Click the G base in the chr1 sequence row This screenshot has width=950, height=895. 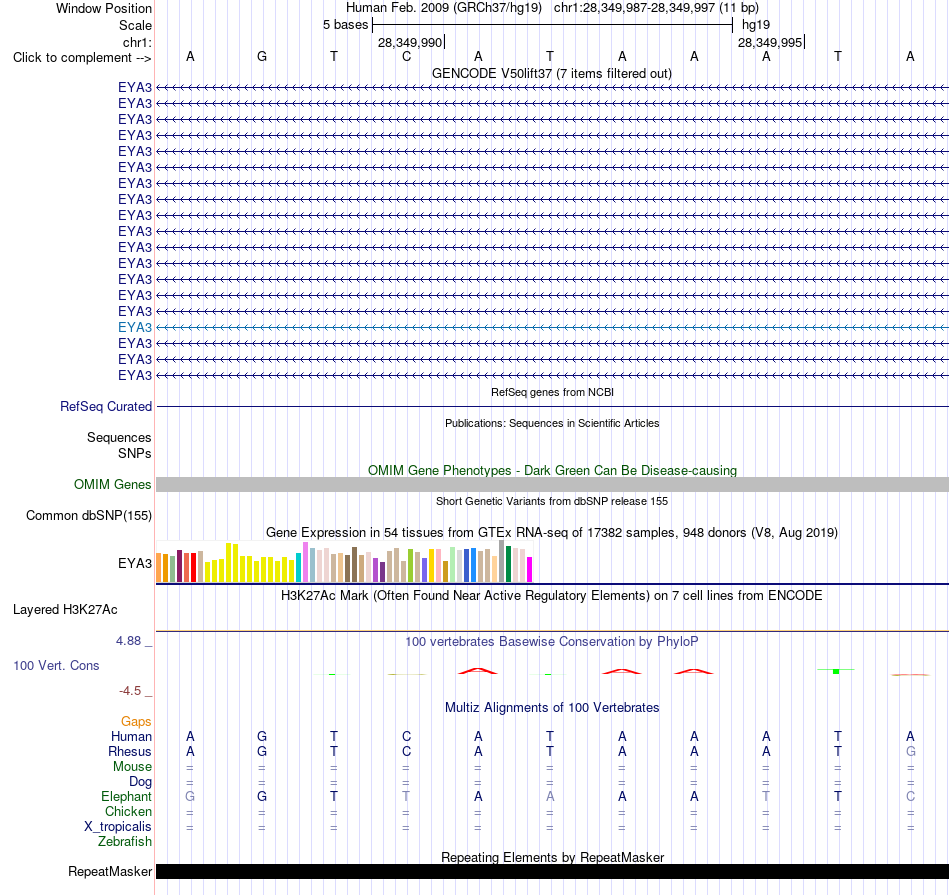[262, 56]
